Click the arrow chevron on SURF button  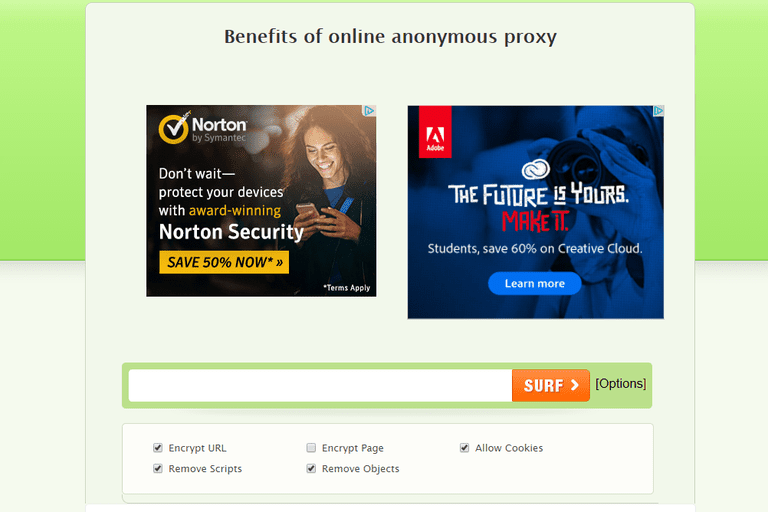pyautogui.click(x=575, y=385)
